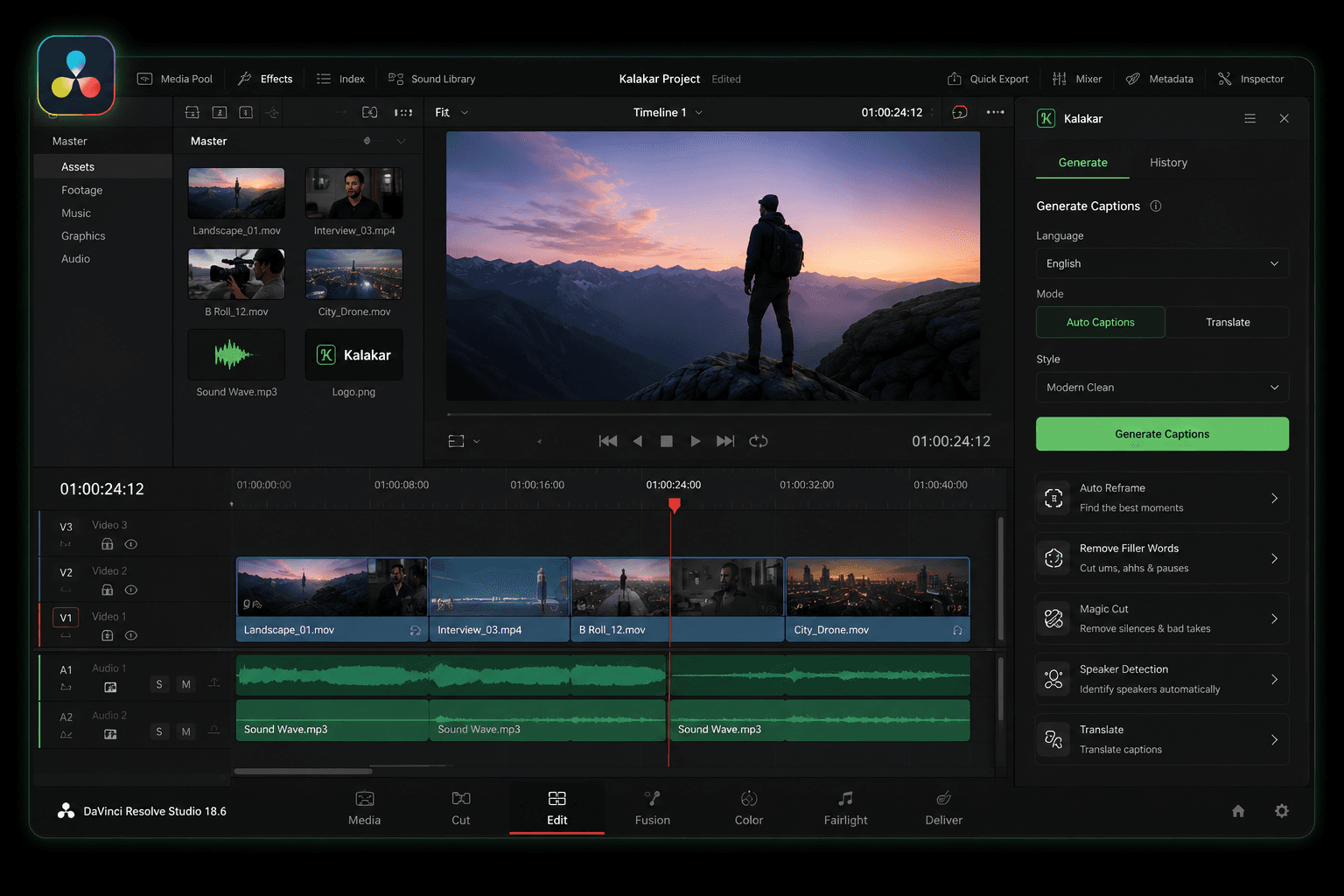Image resolution: width=1344 pixels, height=896 pixels.
Task: Hide the Video 1 track with eye icon
Action: (x=131, y=635)
